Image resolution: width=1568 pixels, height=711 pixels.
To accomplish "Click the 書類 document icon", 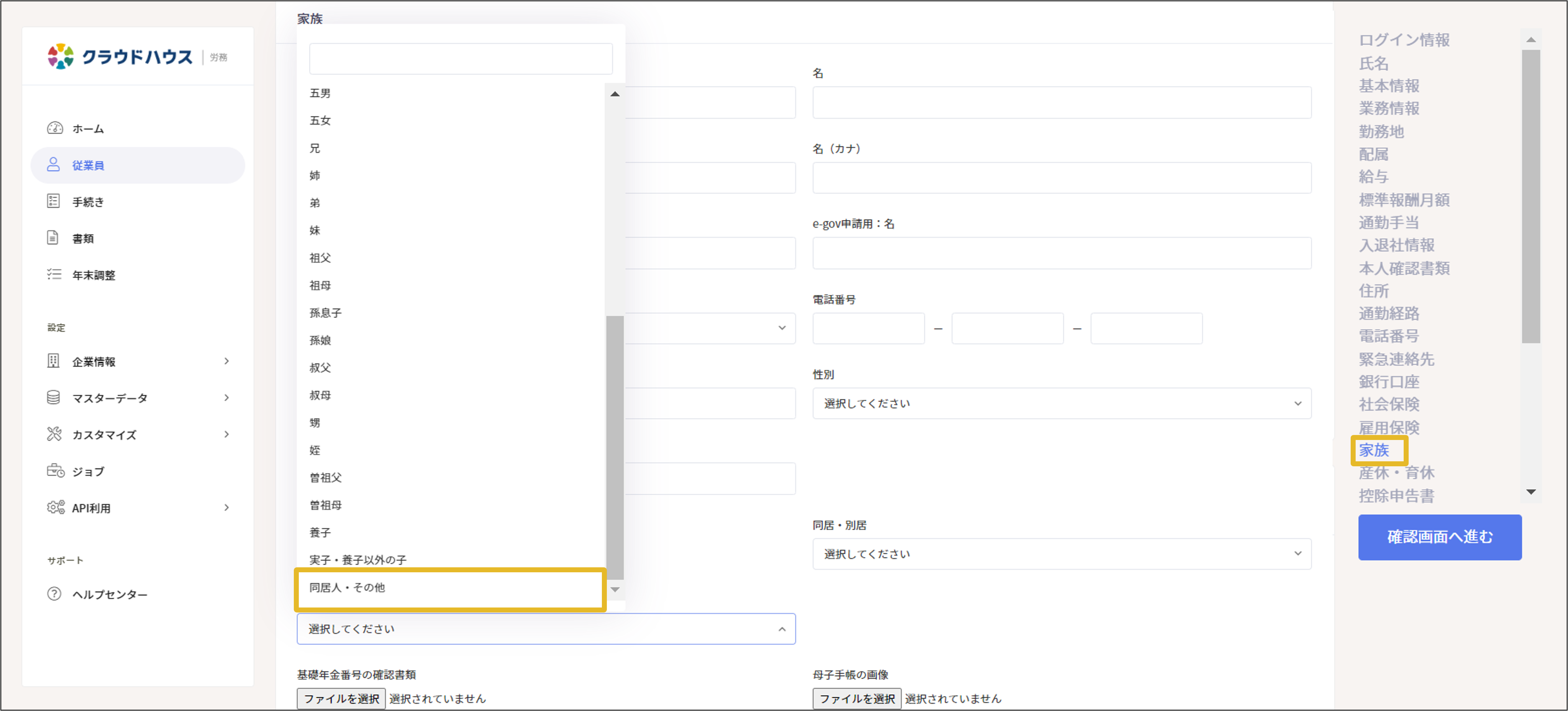I will click(x=54, y=237).
